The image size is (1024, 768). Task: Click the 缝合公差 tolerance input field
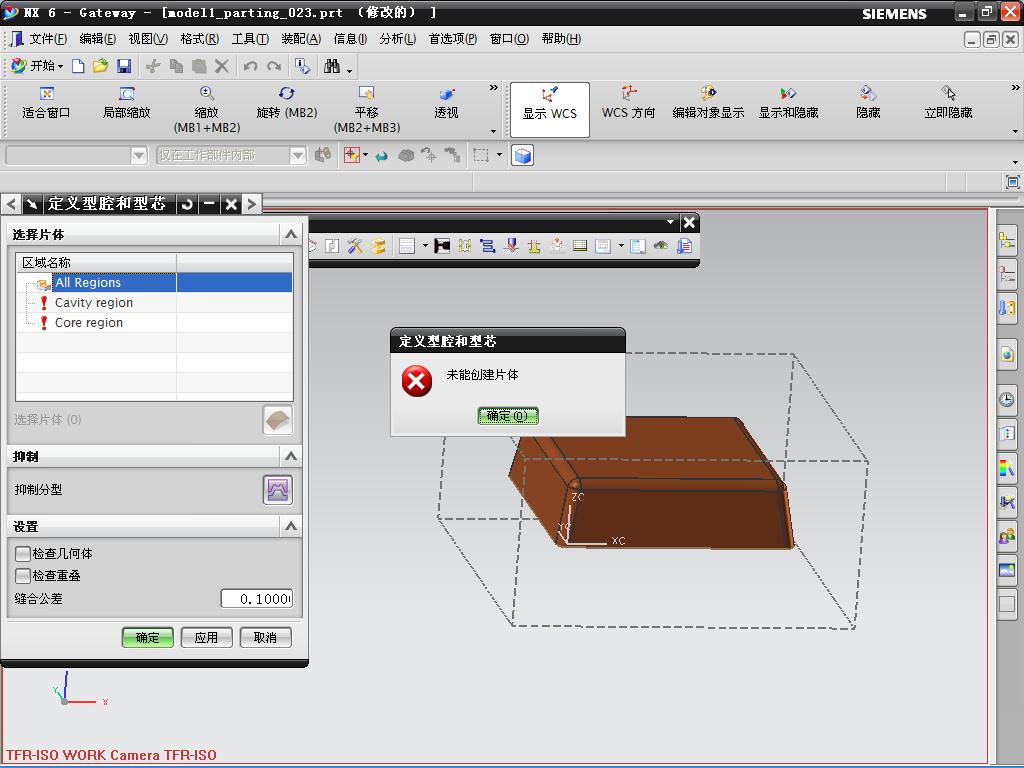tap(257, 599)
